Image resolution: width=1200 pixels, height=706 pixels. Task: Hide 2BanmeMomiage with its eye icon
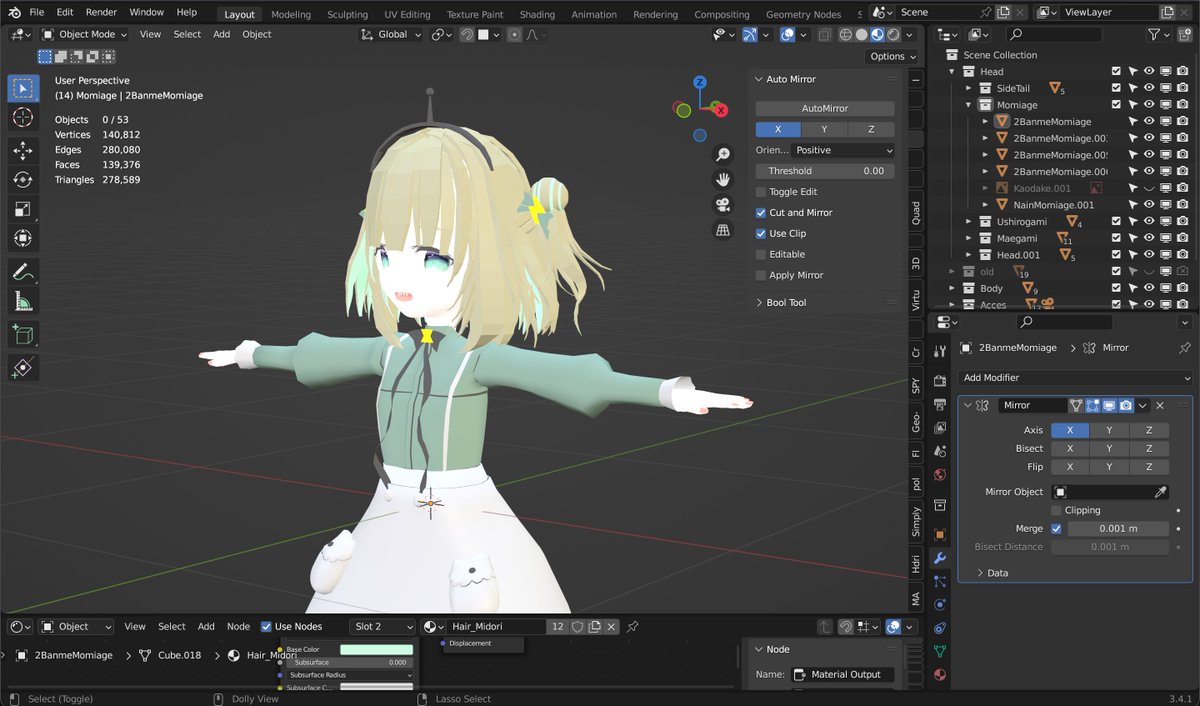point(1150,122)
